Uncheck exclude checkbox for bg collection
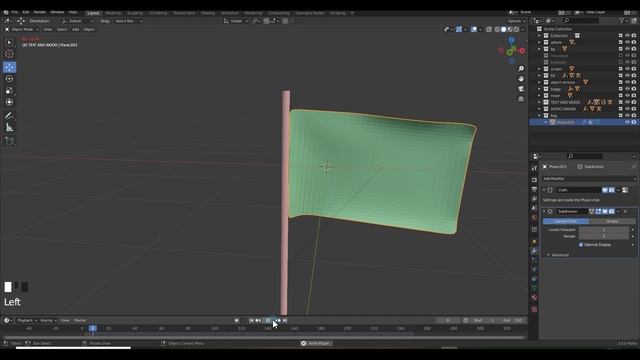Screen dimensions: 640x360 pos(621,49)
